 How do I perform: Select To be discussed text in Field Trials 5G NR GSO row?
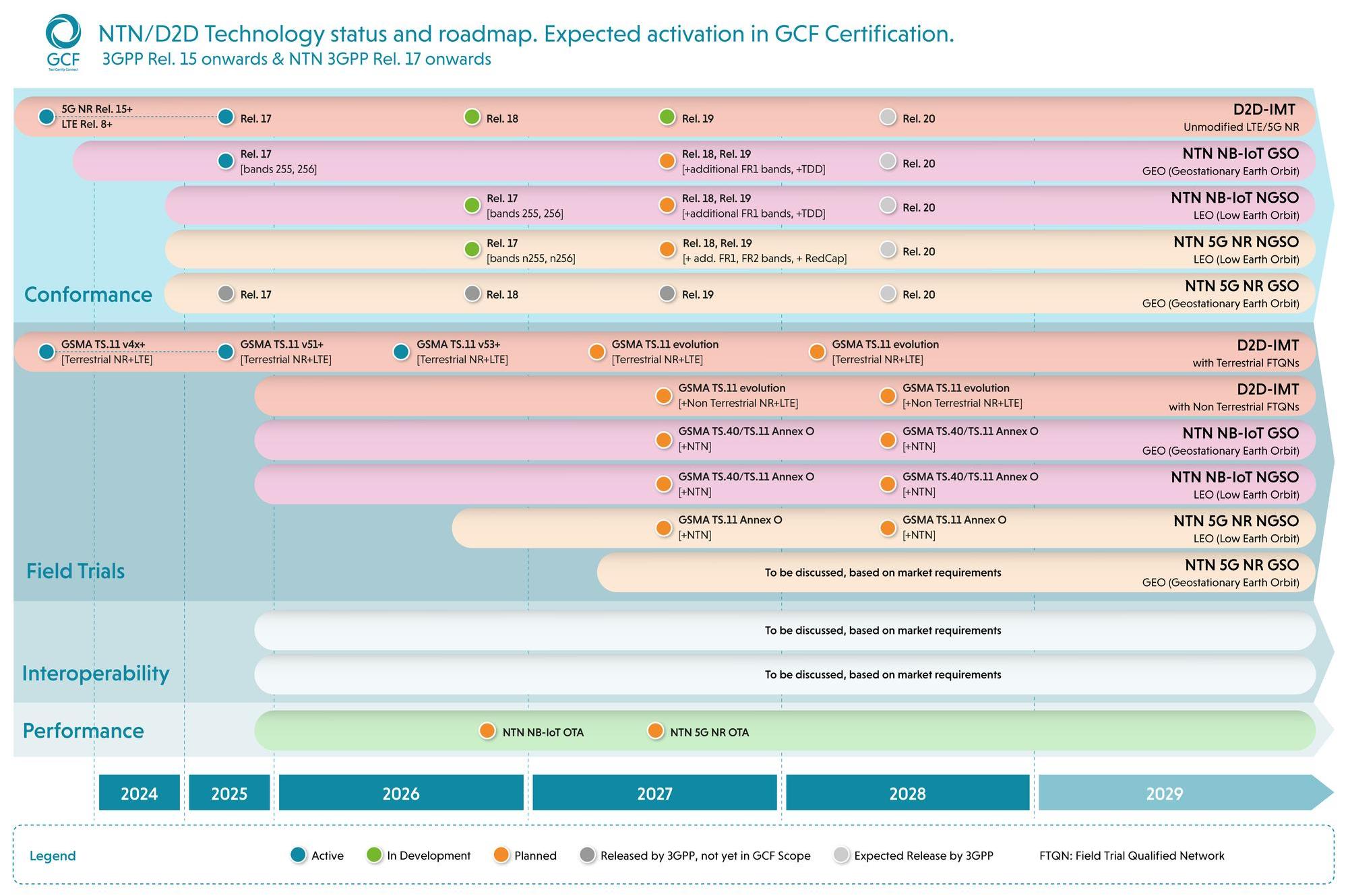pos(883,573)
